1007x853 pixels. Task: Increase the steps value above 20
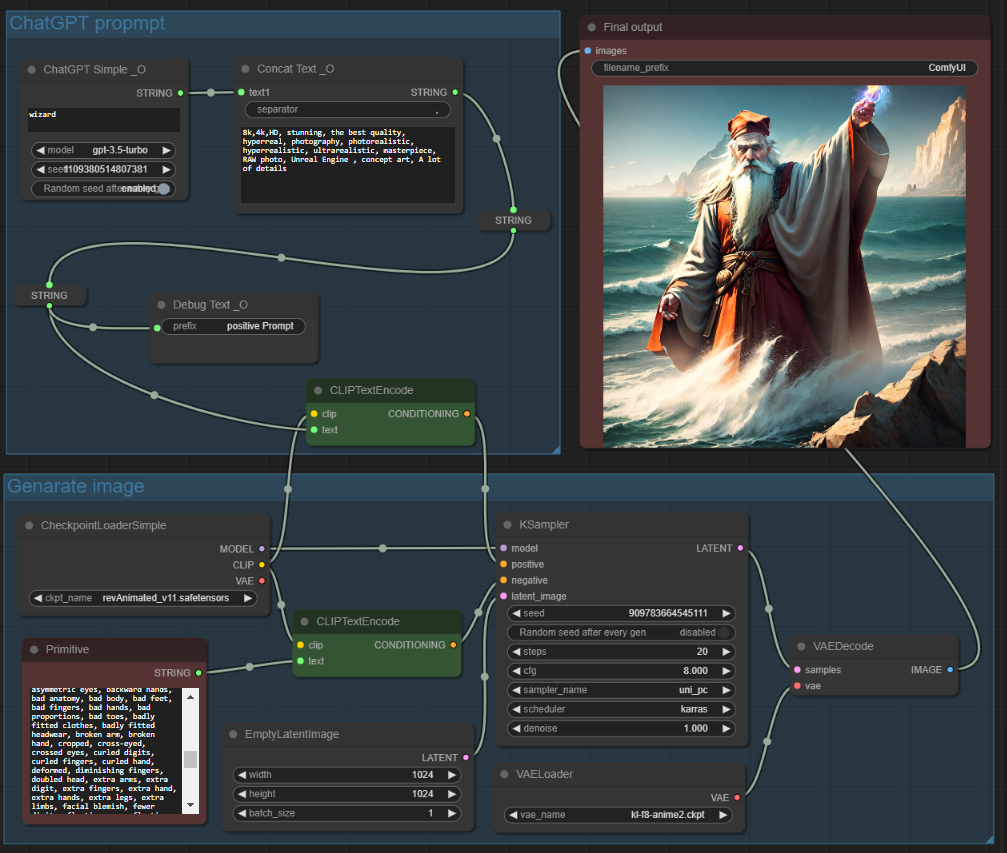726,651
